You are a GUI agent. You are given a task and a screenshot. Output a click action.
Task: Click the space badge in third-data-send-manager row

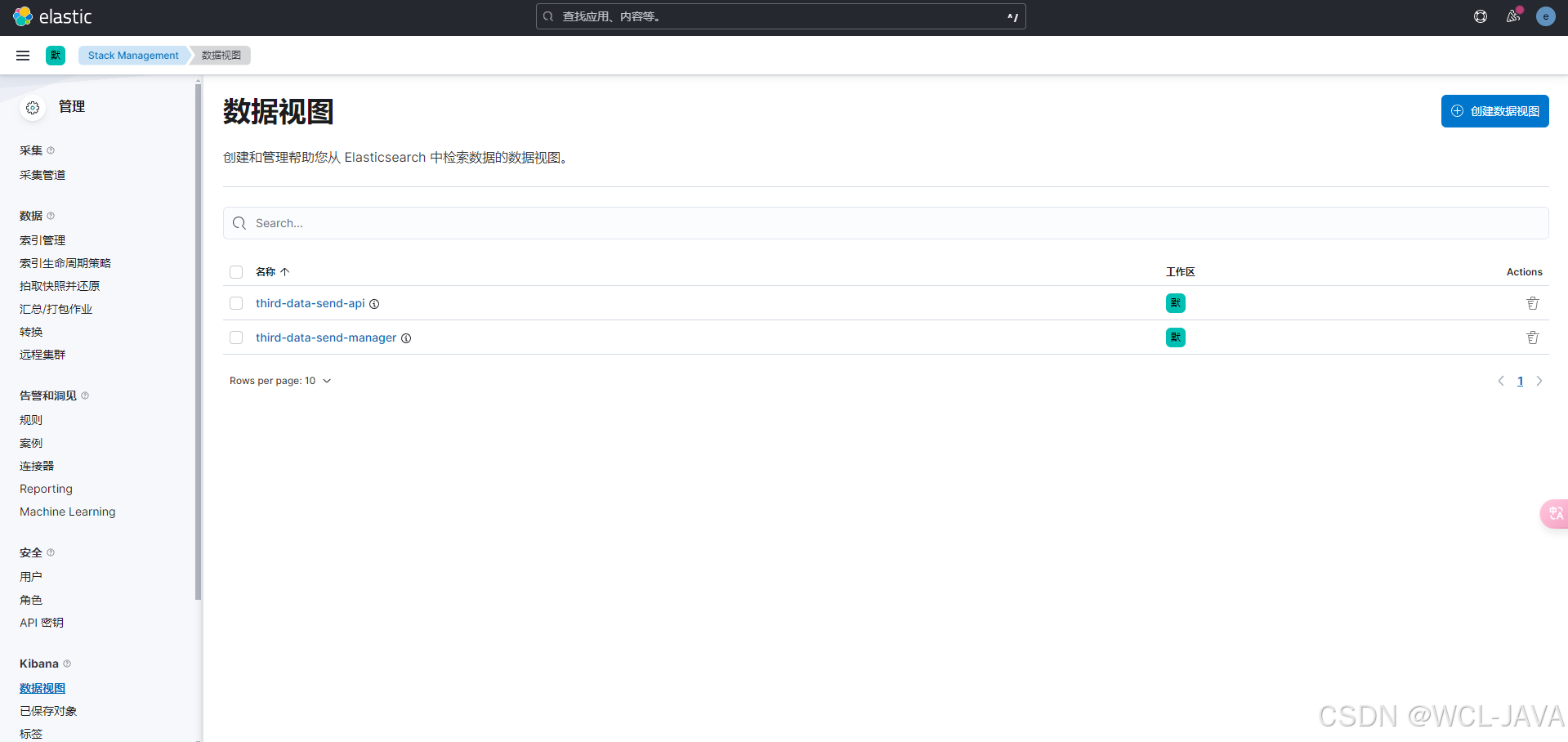(1176, 337)
